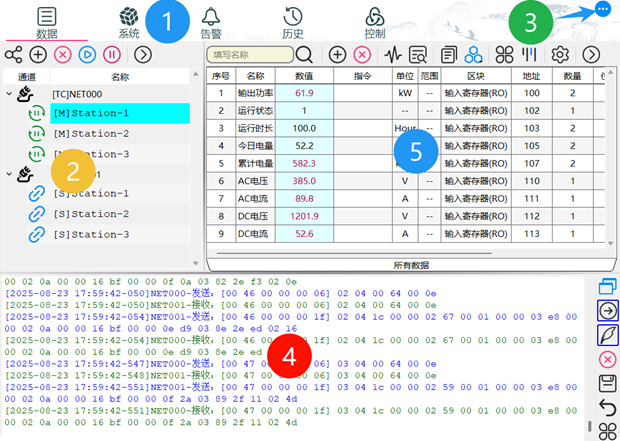Image resolution: width=620 pixels, height=441 pixels.
Task: Click the cascade windows icon beside the log
Action: [607, 286]
